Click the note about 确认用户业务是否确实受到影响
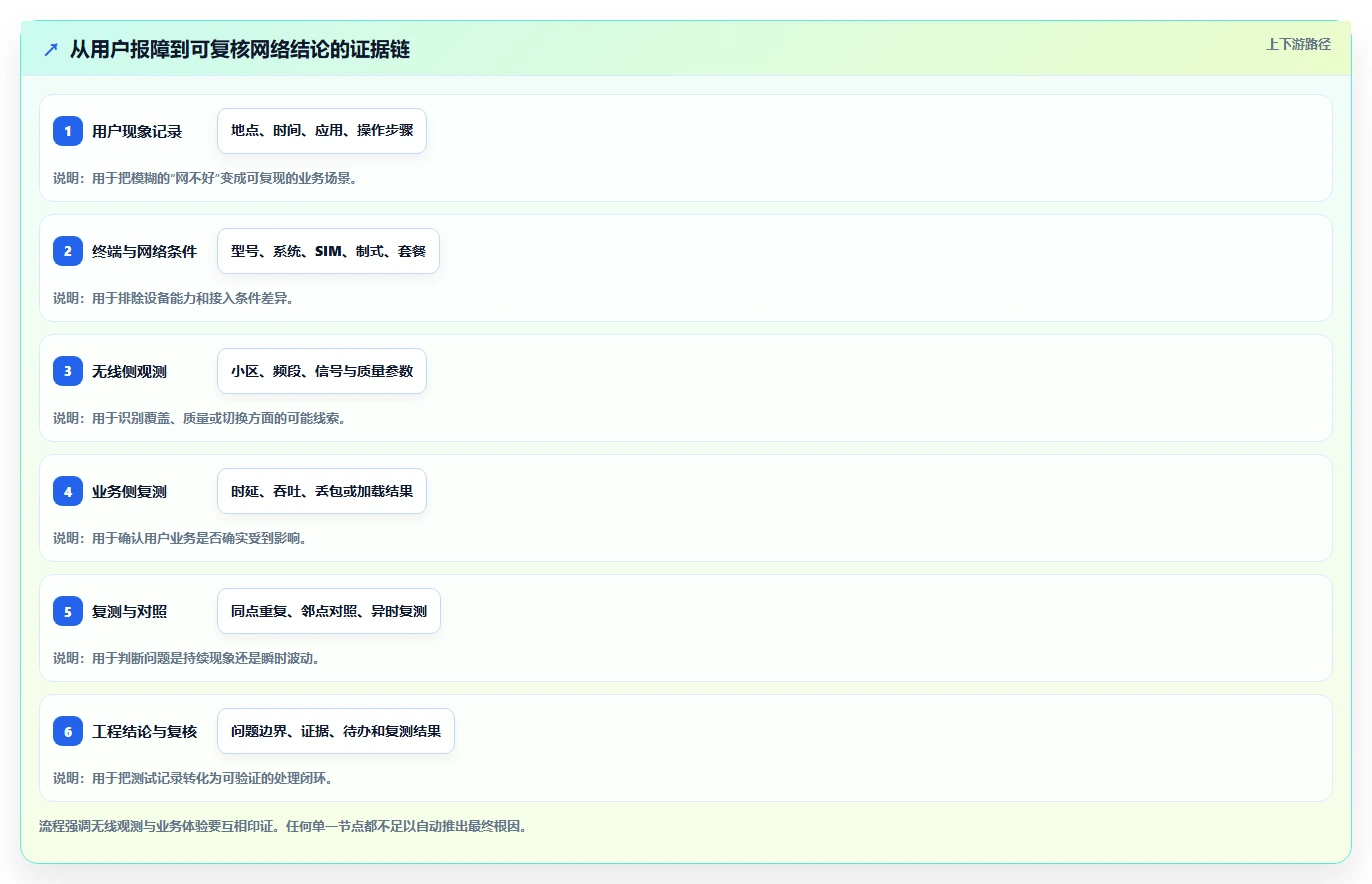1372x884 pixels. (179, 538)
